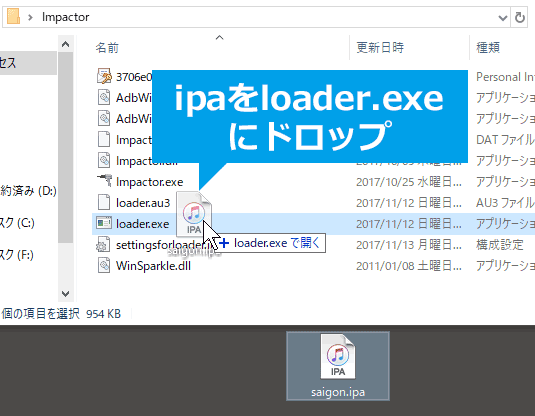This screenshot has width=535, height=416.
Task: Open the address bar history dropdown
Action: point(502,17)
